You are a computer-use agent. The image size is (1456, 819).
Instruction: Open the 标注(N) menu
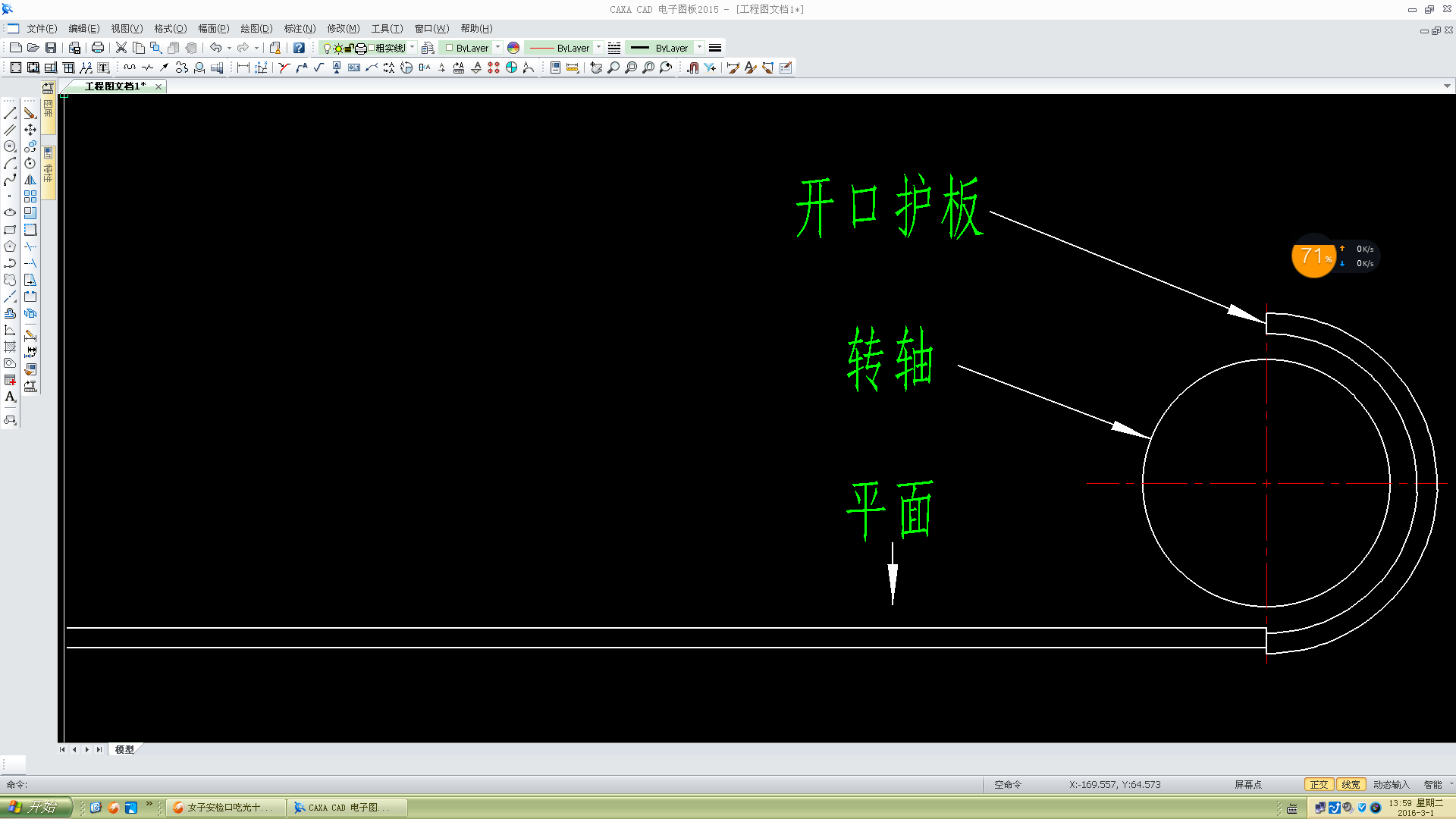click(300, 29)
